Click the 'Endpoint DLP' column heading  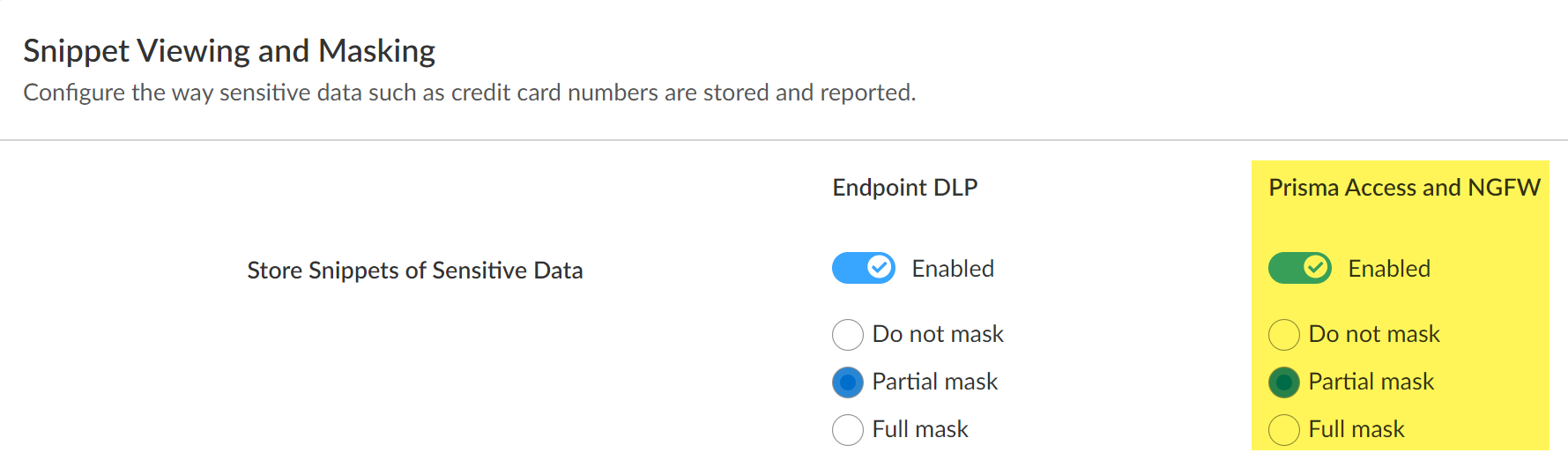pos(904,188)
